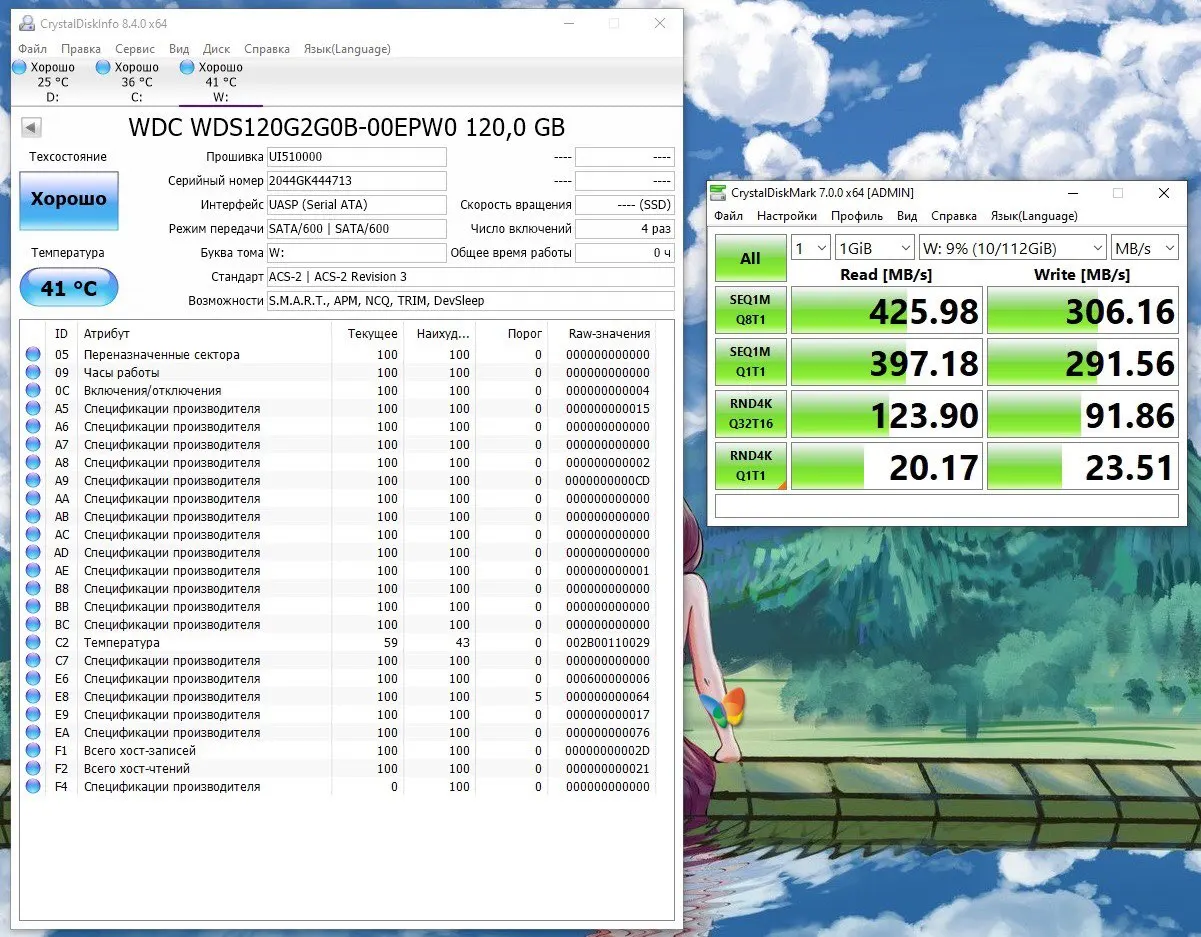Click status orb for attribute A5 row
Image resolution: width=1201 pixels, height=937 pixels.
[33, 409]
